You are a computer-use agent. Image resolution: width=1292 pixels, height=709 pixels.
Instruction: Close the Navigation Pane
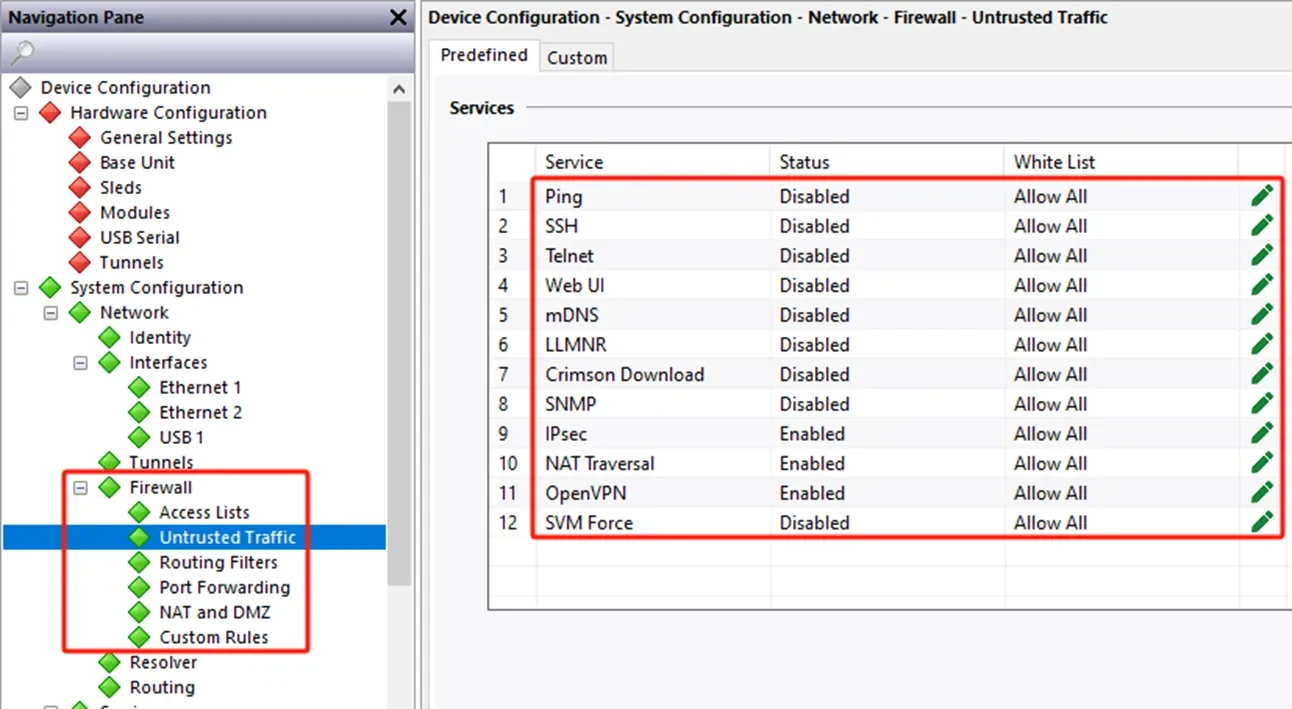coord(398,17)
